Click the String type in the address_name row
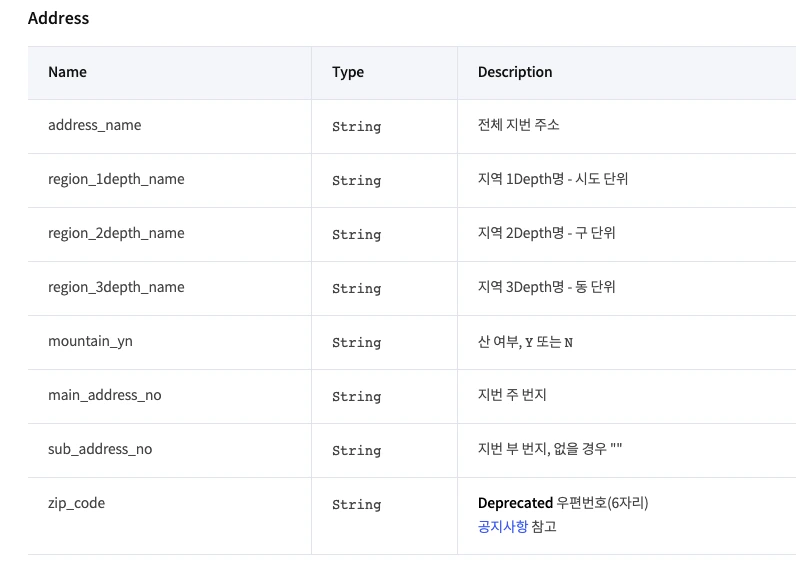 tap(356, 127)
